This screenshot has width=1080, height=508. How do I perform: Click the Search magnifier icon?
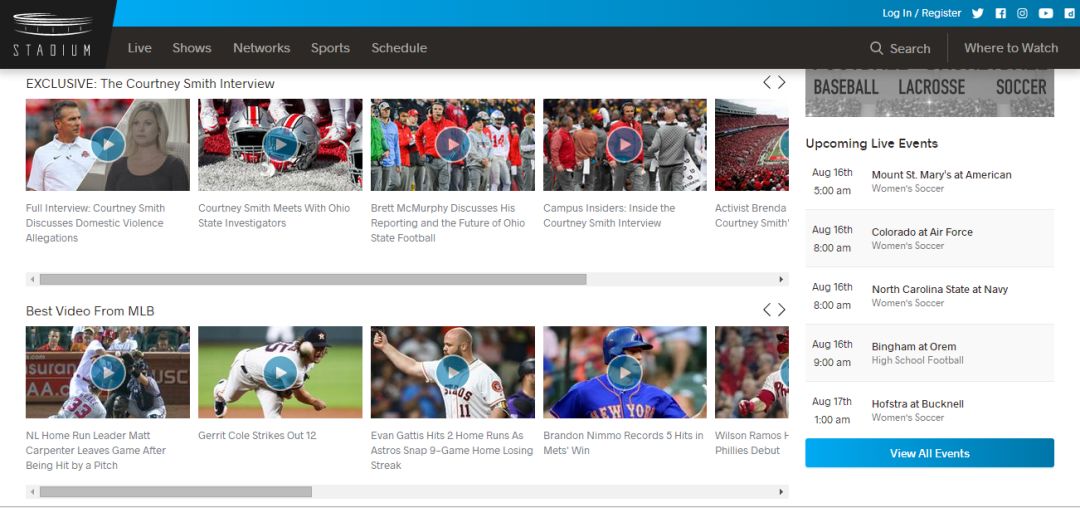tap(876, 48)
